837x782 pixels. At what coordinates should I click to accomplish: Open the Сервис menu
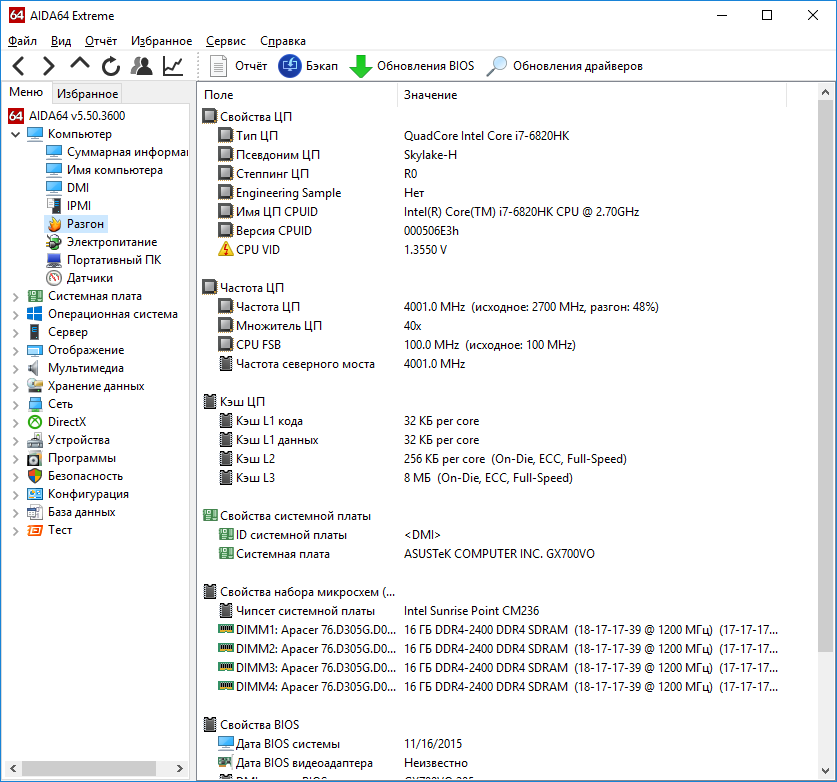coord(226,41)
